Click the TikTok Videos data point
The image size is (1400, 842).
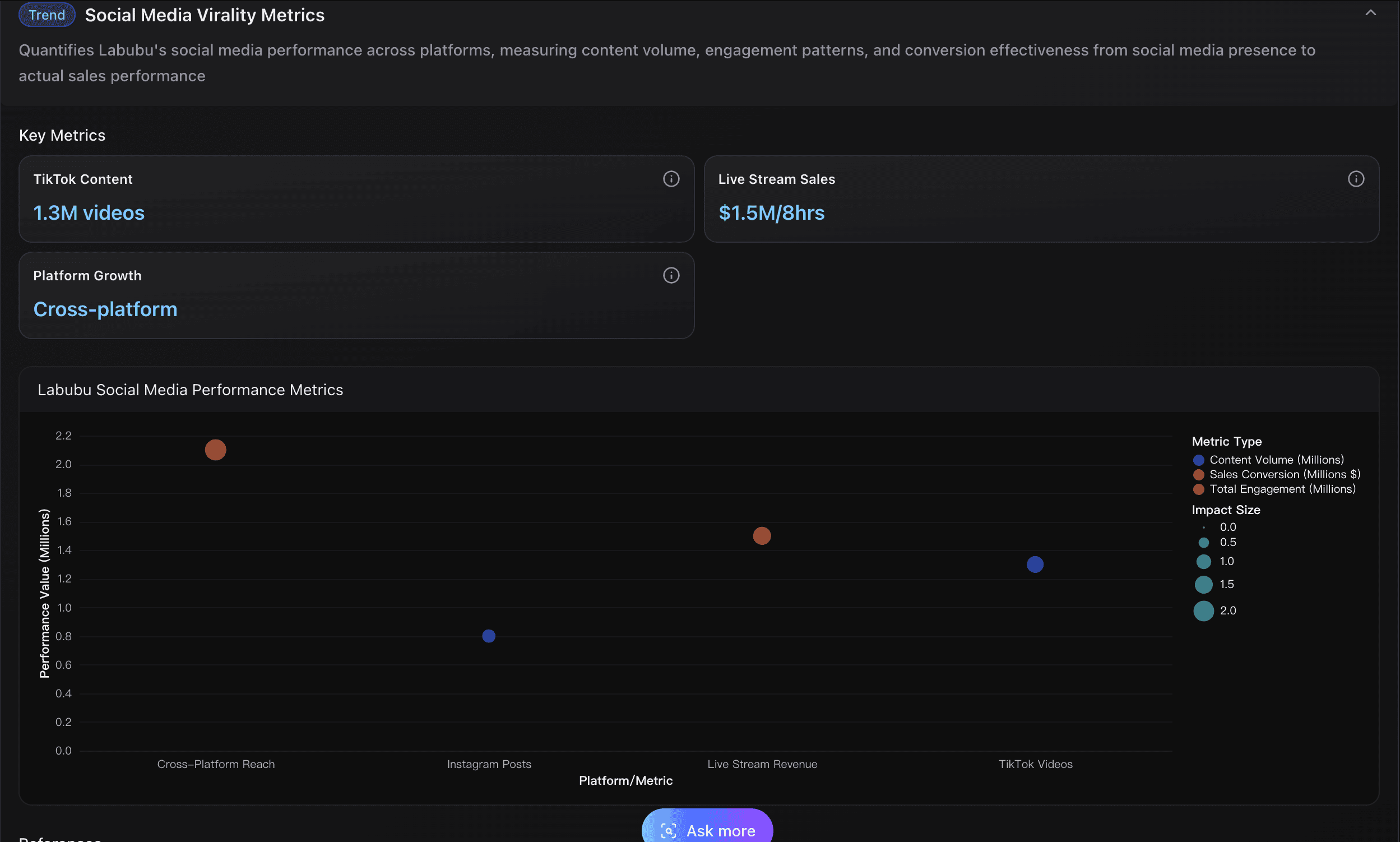1035,565
